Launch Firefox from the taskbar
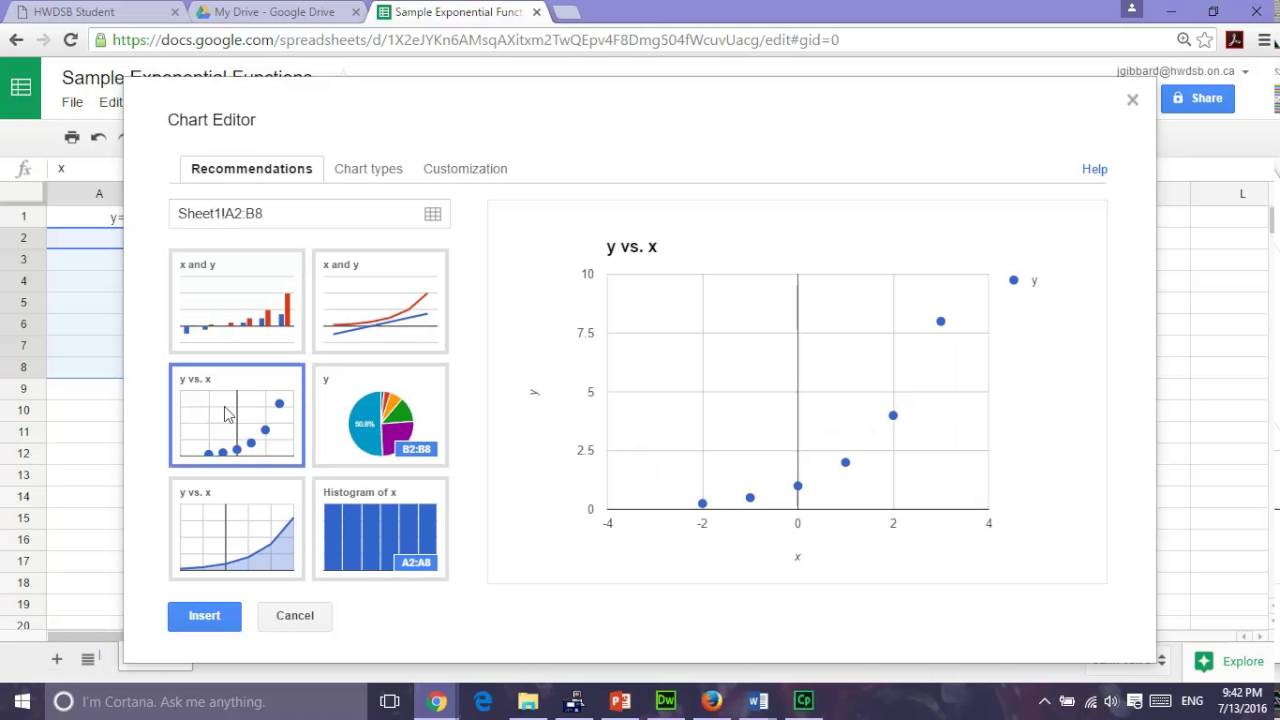Viewport: 1280px width, 720px height. pos(712,701)
